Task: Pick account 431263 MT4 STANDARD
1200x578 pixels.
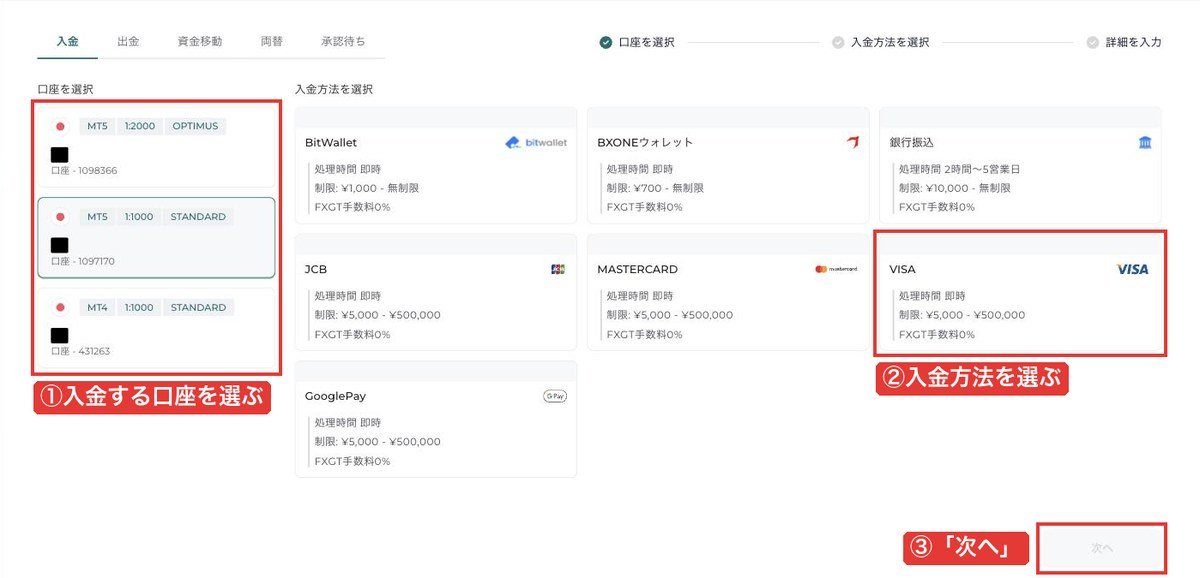Action: tap(156, 328)
